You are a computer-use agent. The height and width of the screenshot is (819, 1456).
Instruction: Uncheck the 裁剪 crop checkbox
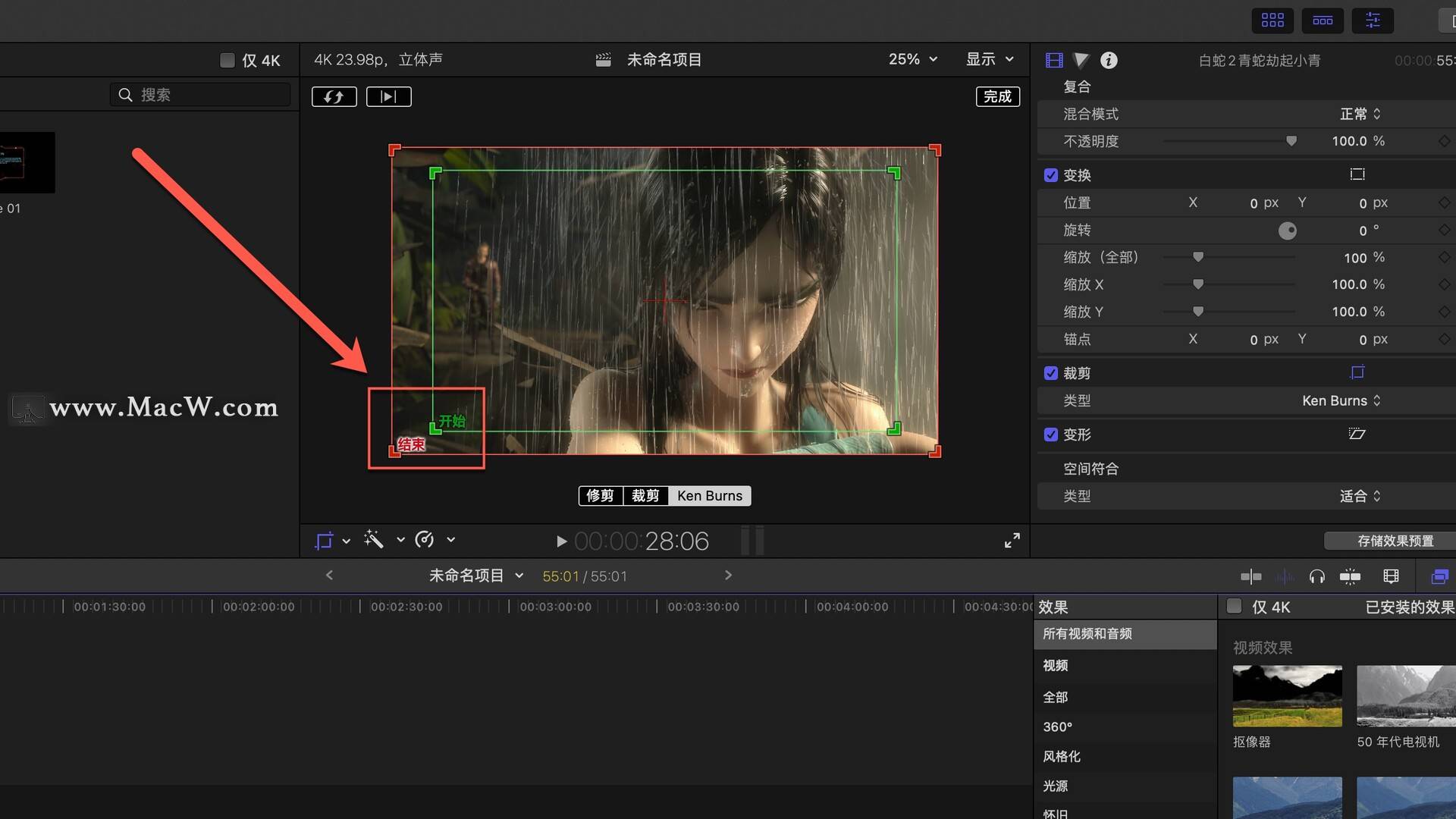click(1050, 373)
